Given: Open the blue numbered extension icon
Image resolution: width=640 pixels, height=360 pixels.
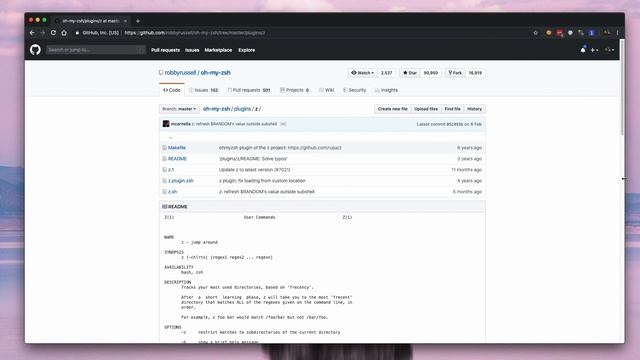Looking at the screenshot, I should [591, 33].
